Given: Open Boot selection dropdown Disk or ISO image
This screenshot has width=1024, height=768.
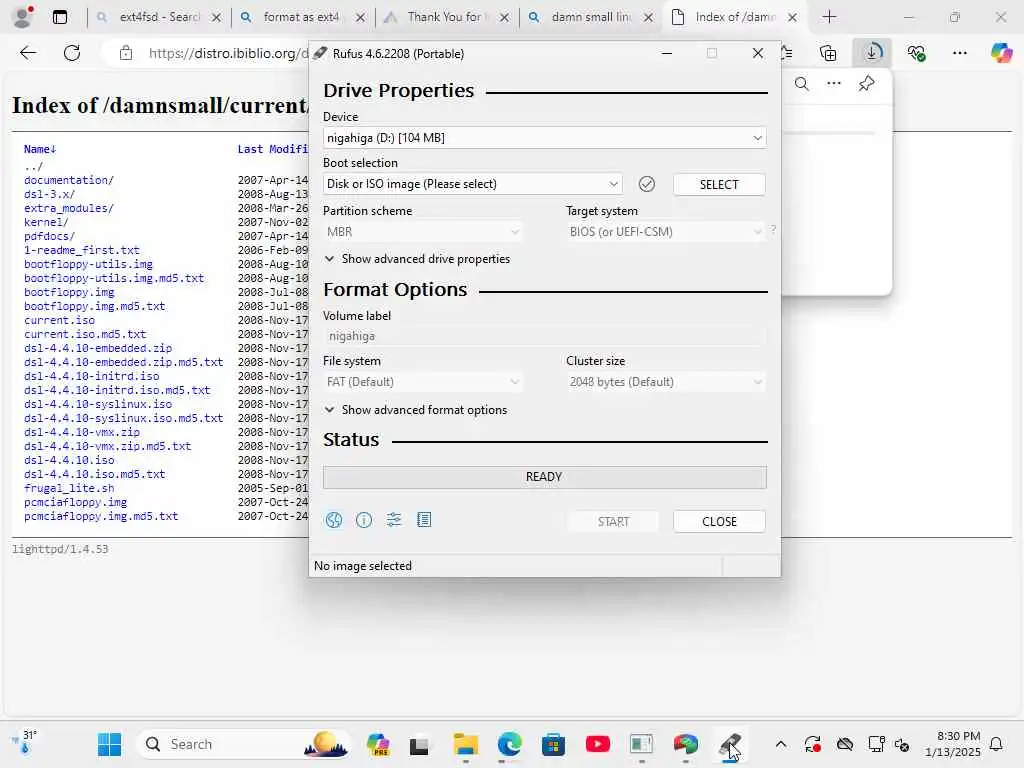Looking at the screenshot, I should 473,184.
